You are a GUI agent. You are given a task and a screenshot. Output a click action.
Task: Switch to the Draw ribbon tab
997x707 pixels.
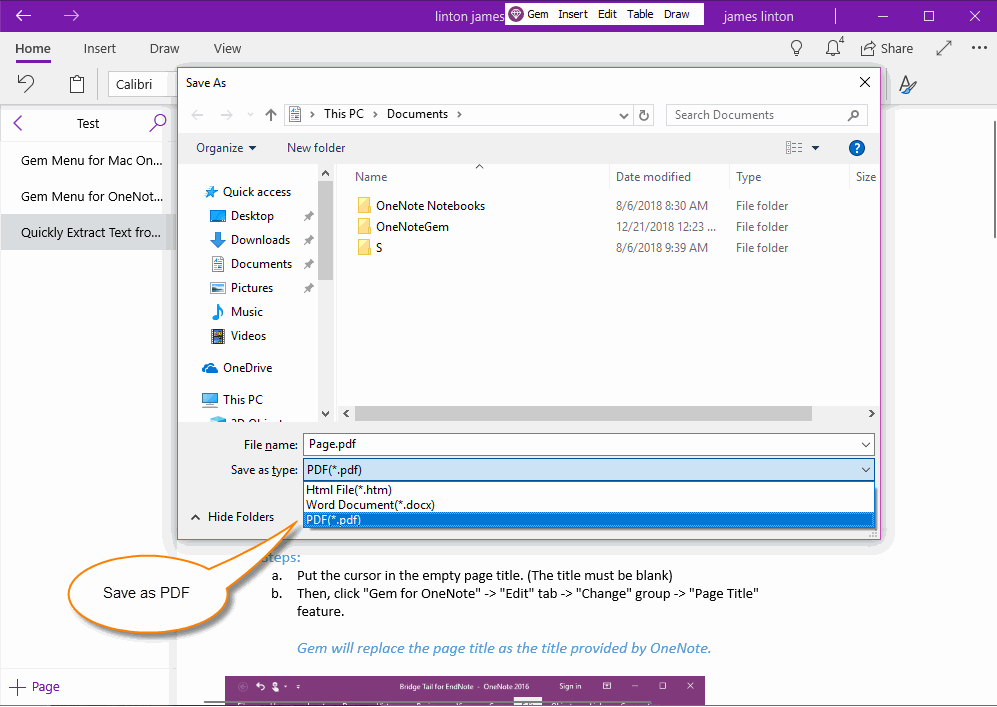[164, 48]
